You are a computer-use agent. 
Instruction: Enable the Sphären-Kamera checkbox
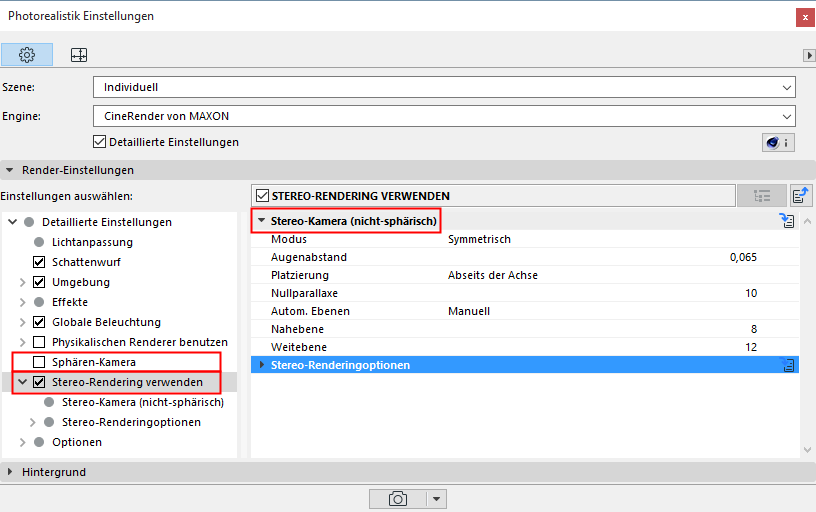(39, 362)
